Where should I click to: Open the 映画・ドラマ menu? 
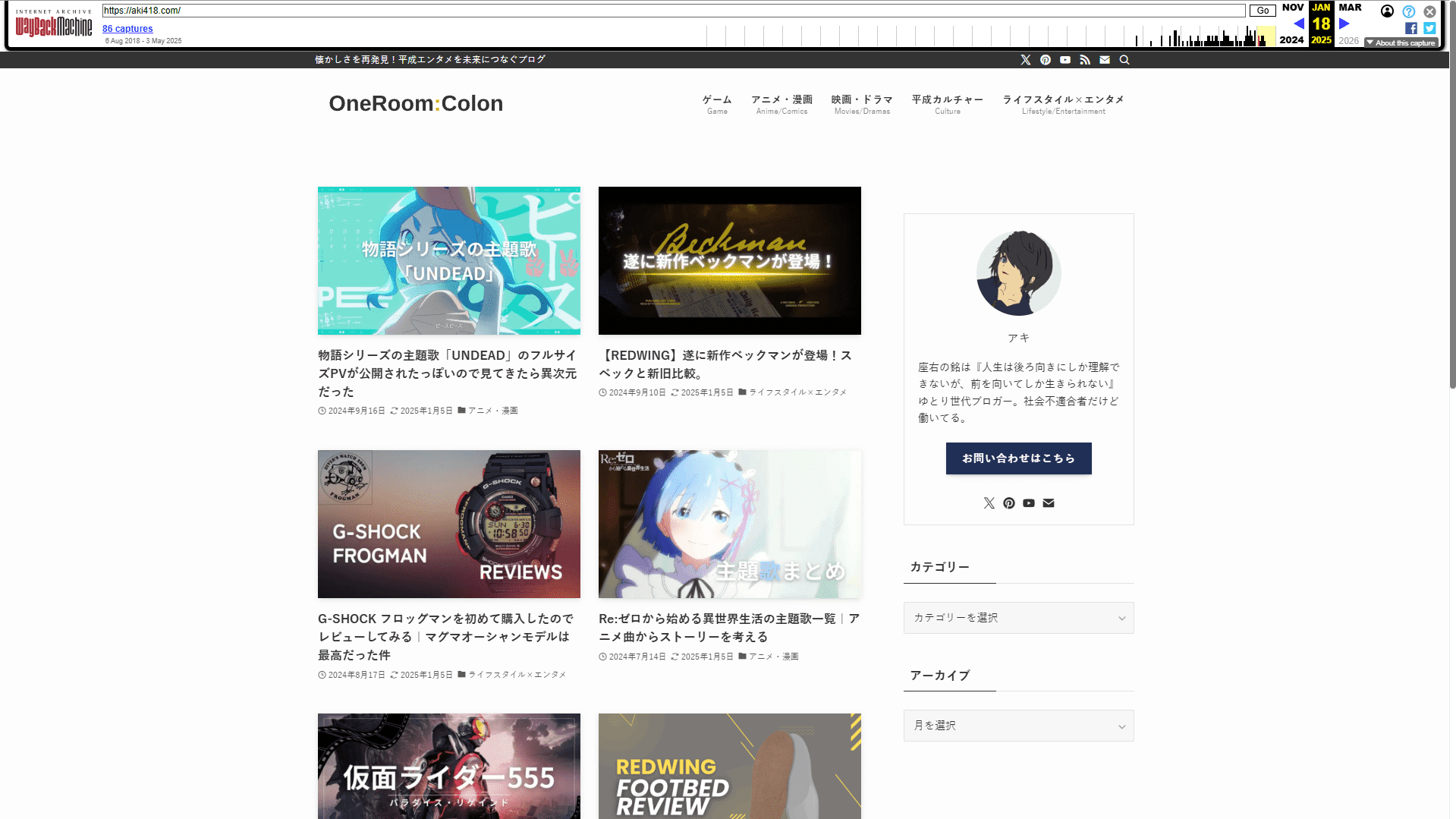coord(862,105)
